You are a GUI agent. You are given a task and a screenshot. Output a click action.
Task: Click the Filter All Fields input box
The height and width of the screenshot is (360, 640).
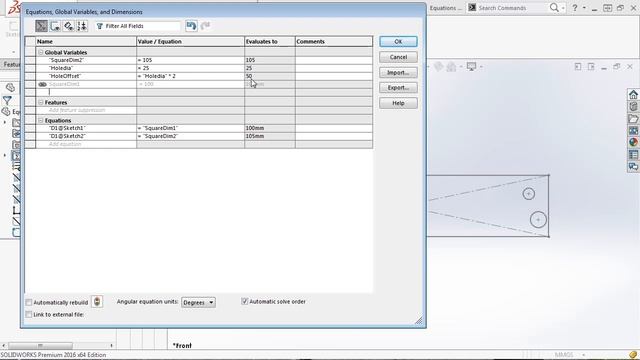(x=138, y=26)
